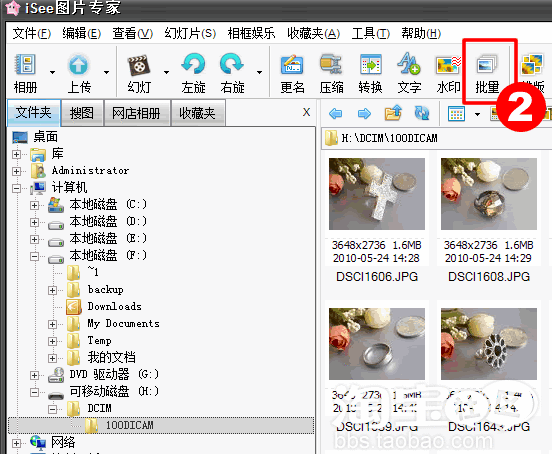Select thumbnail DSCI1606.JPG
This screenshot has width=552, height=454.
pos(377,194)
